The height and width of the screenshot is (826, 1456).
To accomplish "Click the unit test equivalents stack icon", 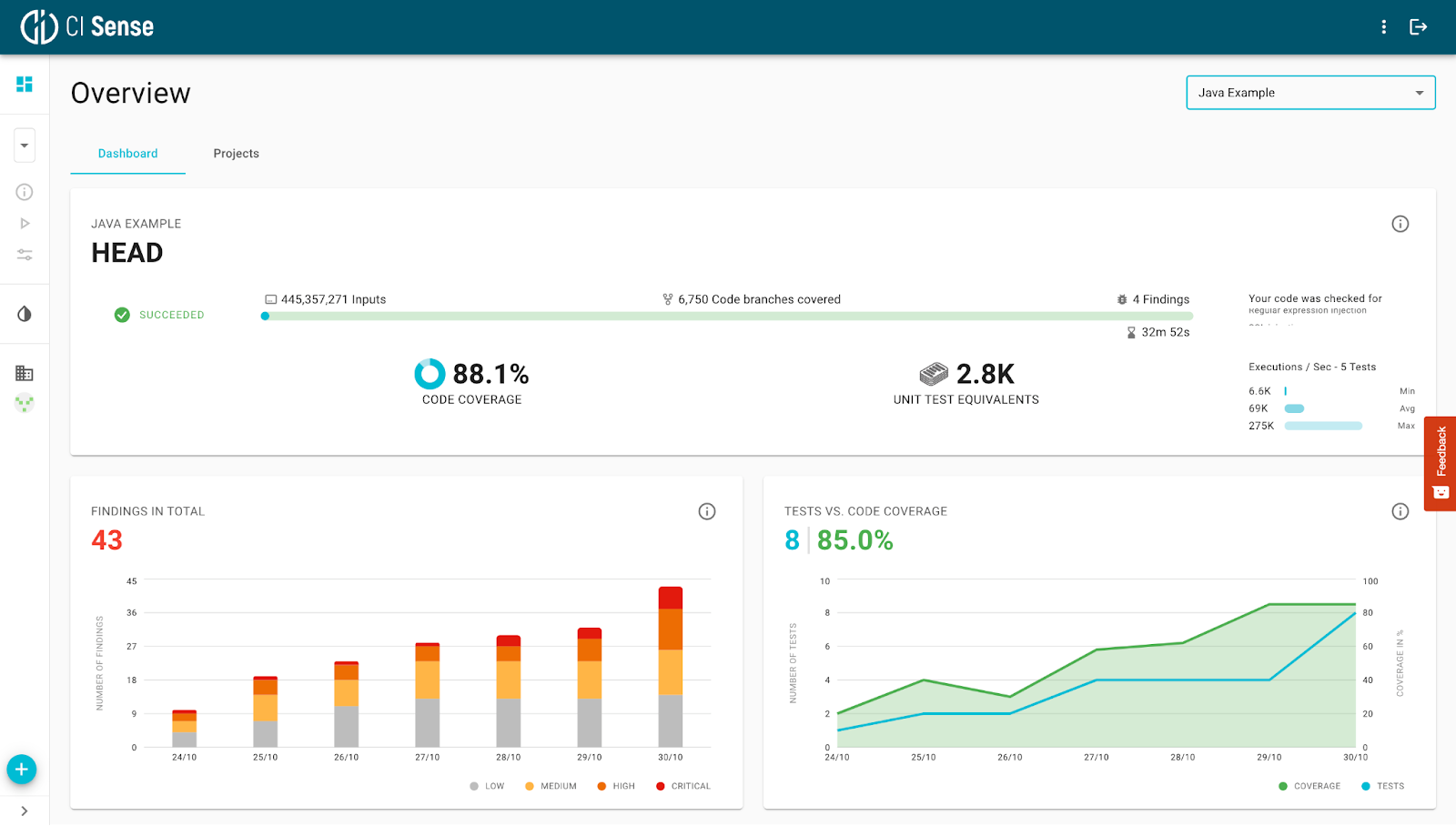I will click(x=934, y=374).
